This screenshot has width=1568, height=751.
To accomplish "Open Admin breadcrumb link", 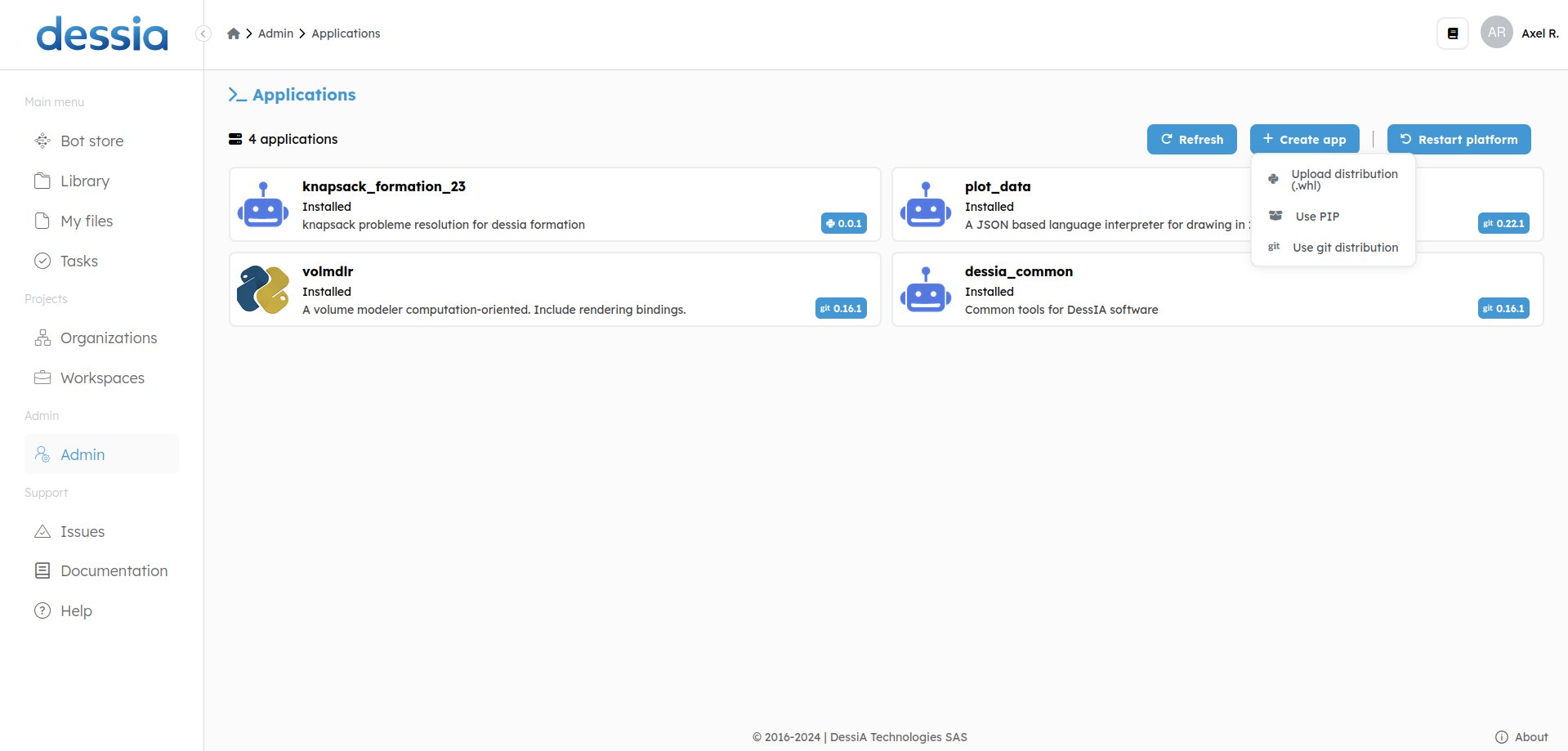I will [x=275, y=34].
